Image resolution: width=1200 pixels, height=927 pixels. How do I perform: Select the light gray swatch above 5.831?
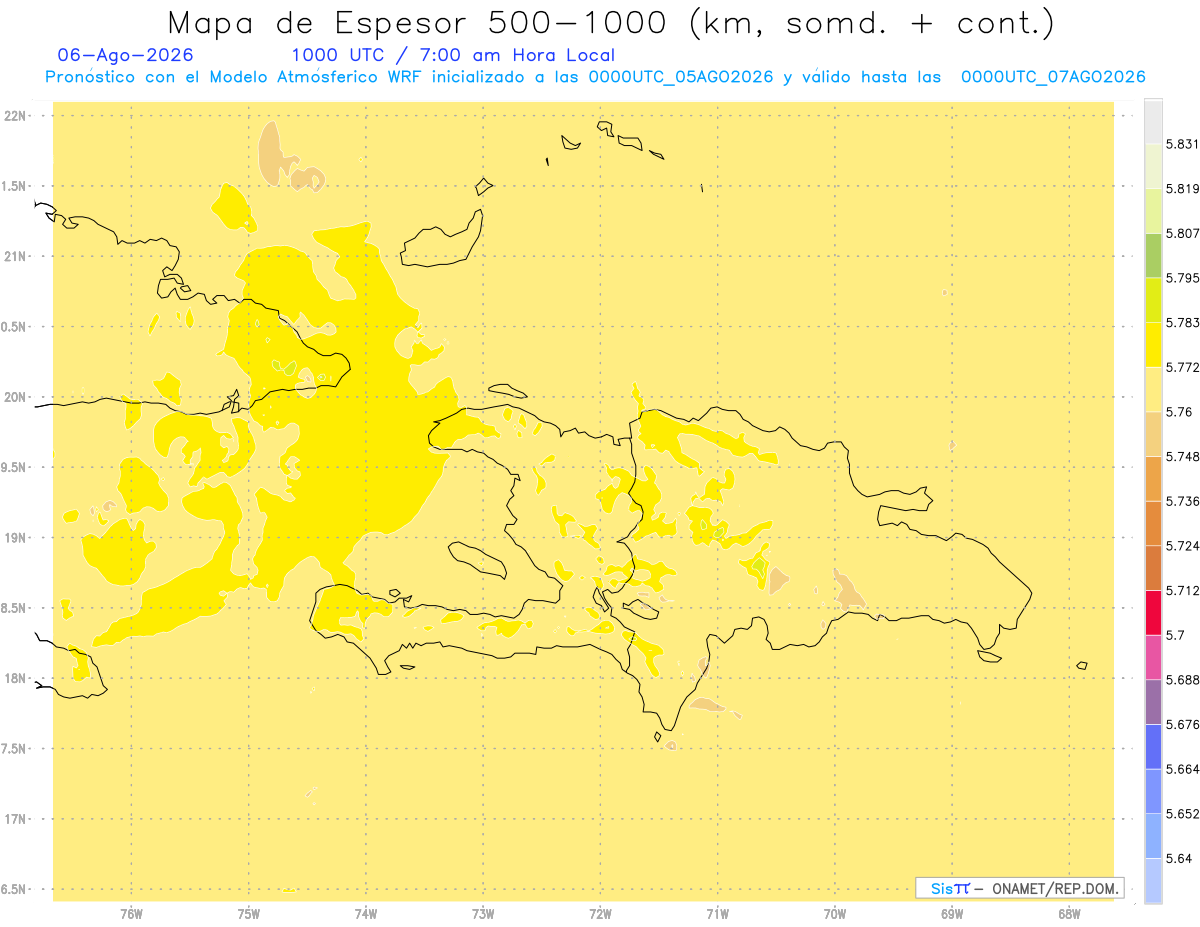(x=1153, y=121)
